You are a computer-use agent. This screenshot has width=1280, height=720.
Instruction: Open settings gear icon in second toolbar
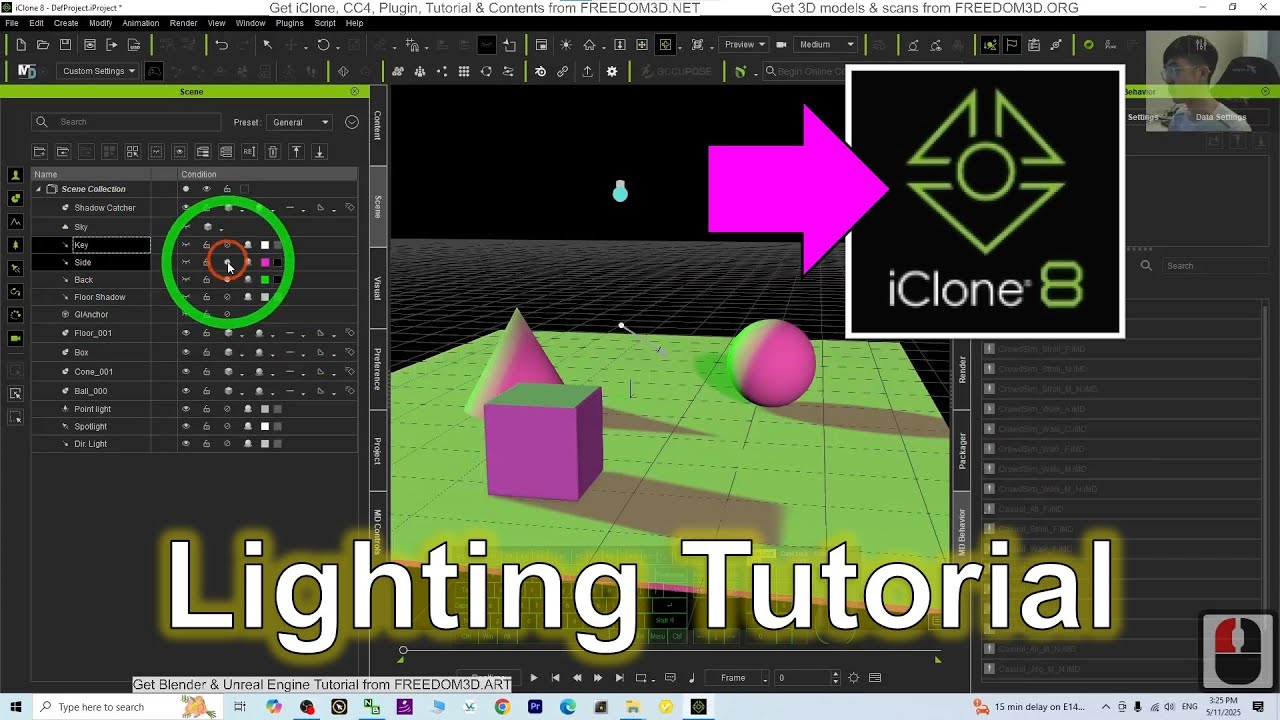(612, 71)
